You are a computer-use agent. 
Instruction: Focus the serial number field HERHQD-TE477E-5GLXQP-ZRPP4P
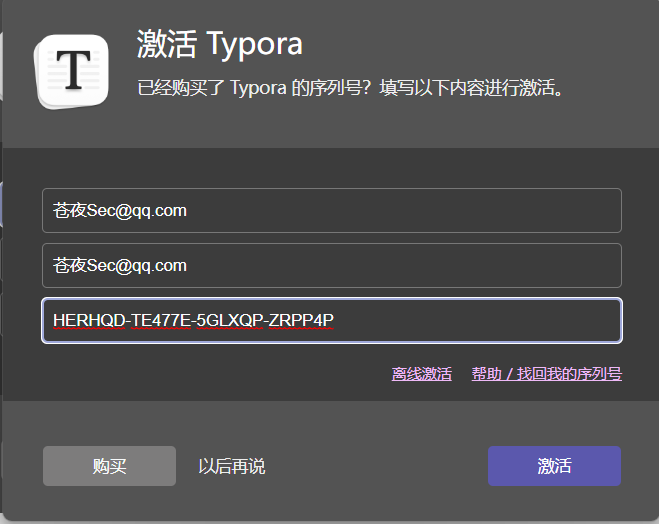(332, 321)
